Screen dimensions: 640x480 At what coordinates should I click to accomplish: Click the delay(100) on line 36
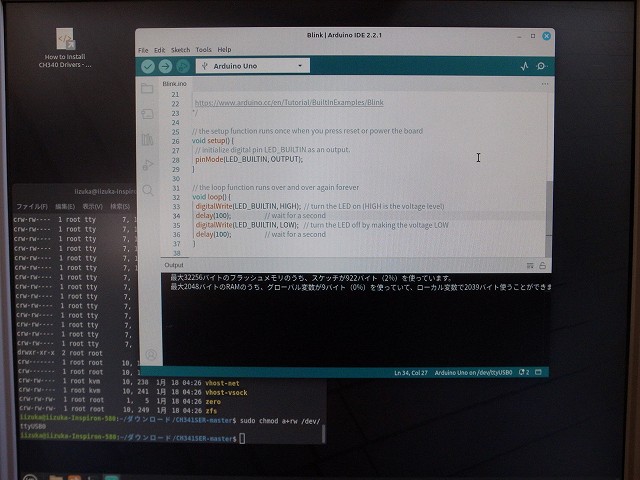(213, 234)
